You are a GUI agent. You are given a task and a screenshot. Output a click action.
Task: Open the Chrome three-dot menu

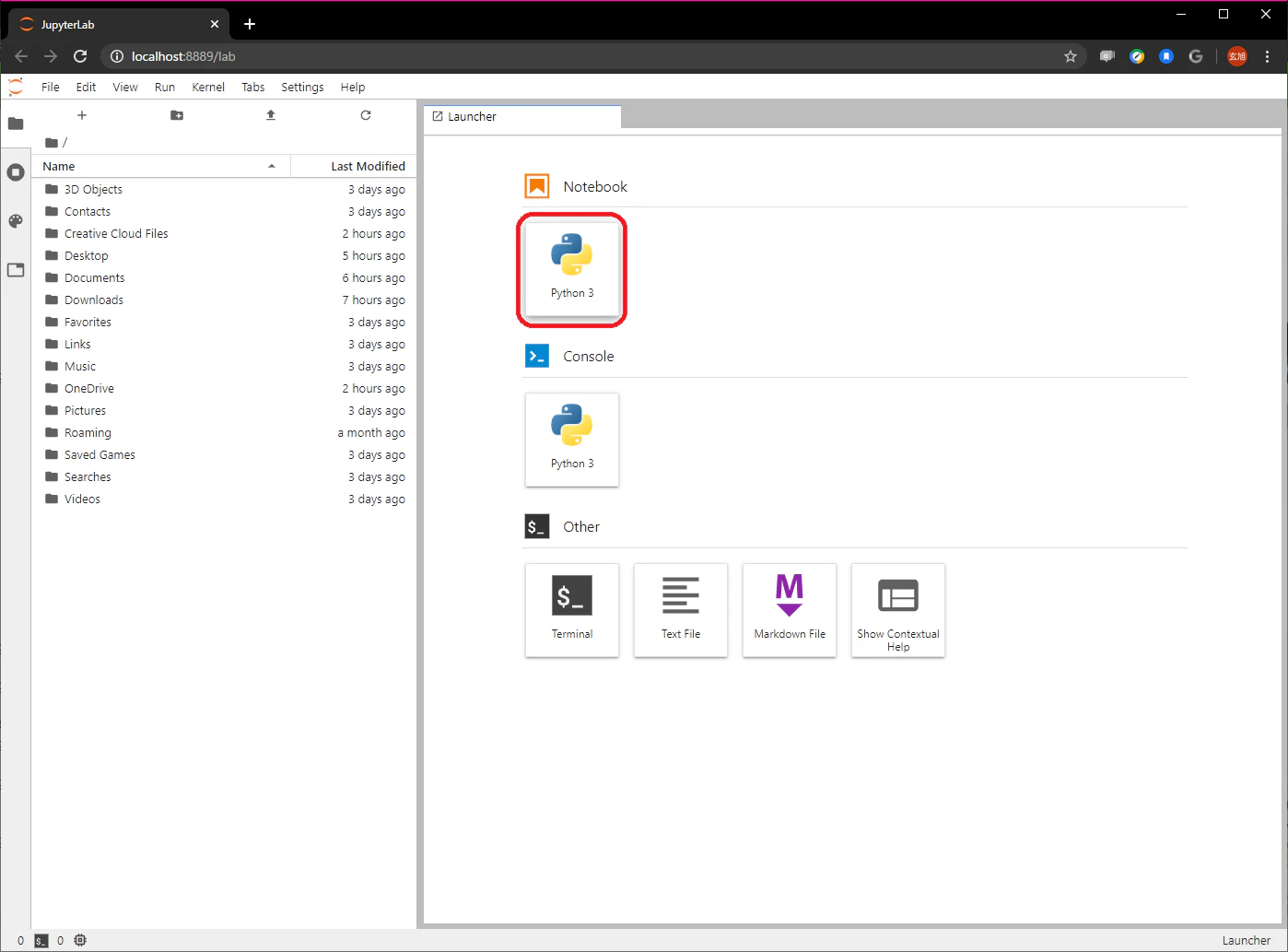[x=1268, y=56]
